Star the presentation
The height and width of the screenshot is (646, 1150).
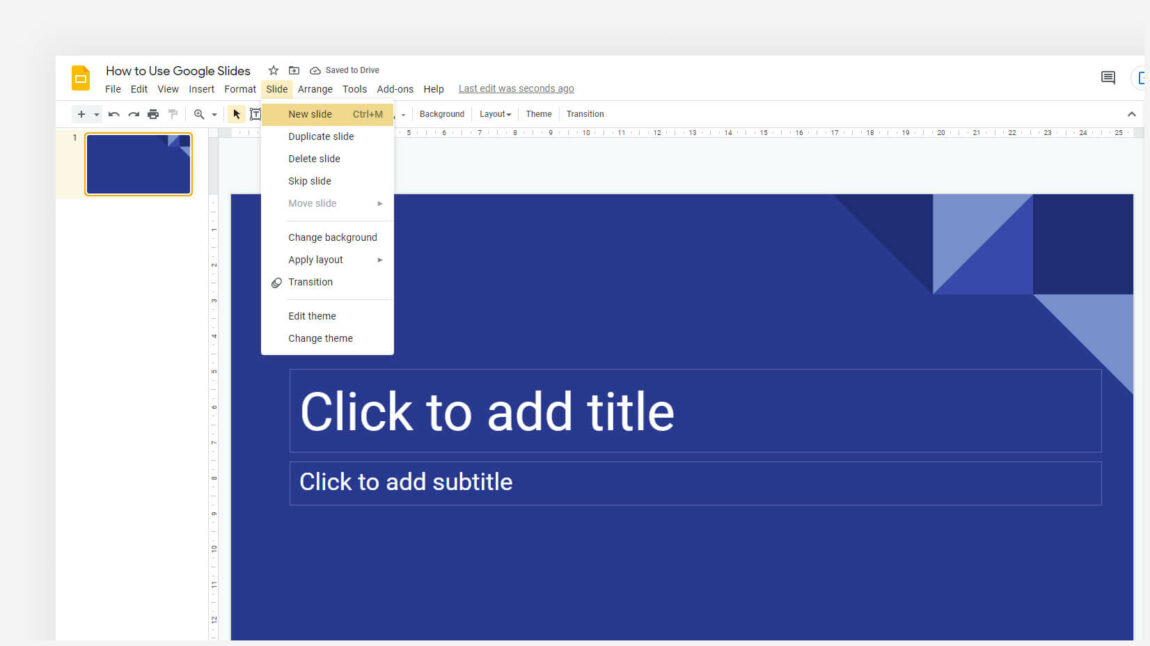point(272,69)
